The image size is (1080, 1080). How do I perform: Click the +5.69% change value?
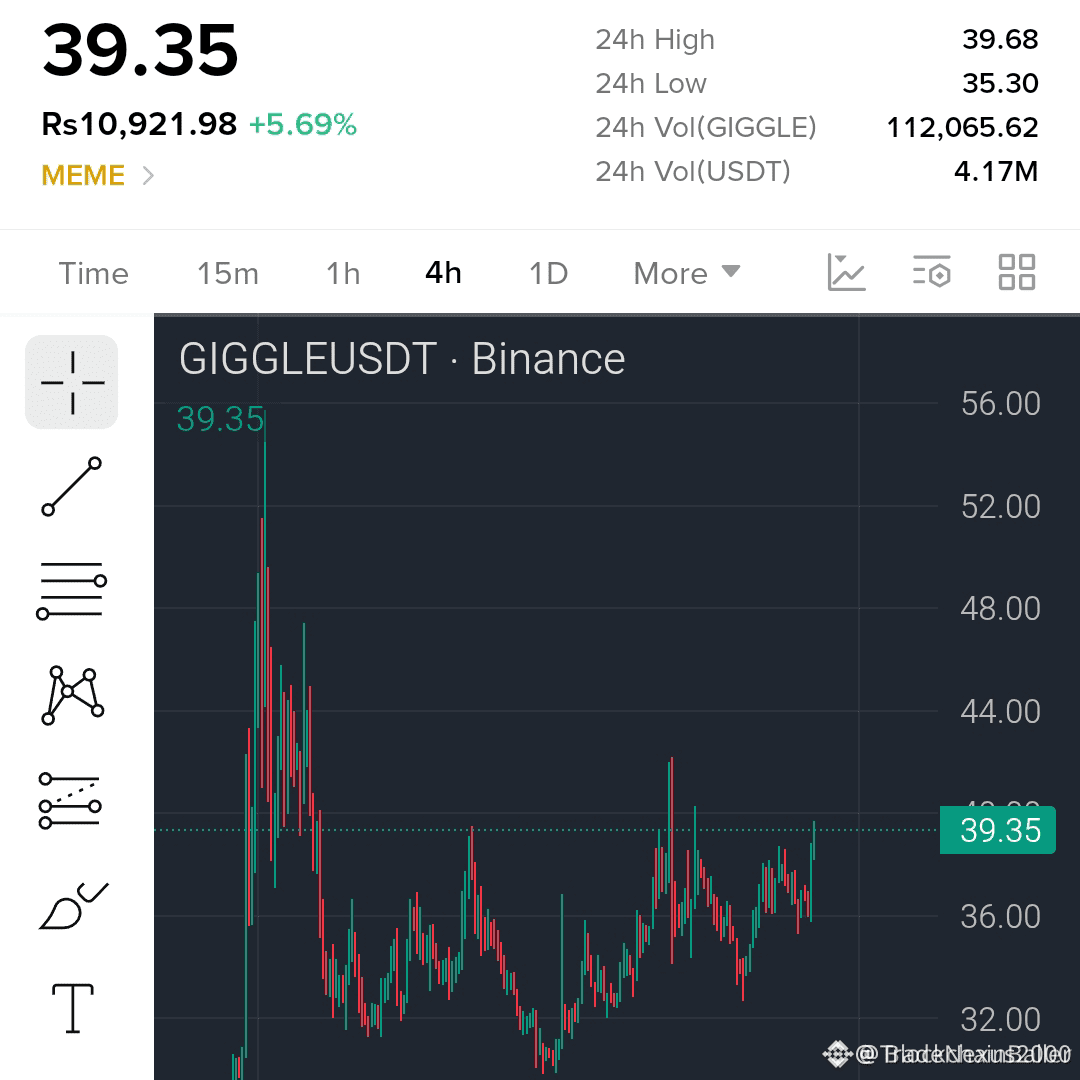[302, 125]
